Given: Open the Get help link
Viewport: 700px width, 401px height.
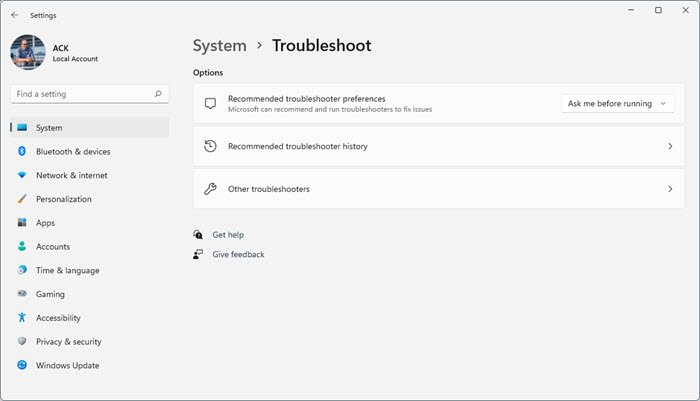Looking at the screenshot, I should (x=228, y=235).
